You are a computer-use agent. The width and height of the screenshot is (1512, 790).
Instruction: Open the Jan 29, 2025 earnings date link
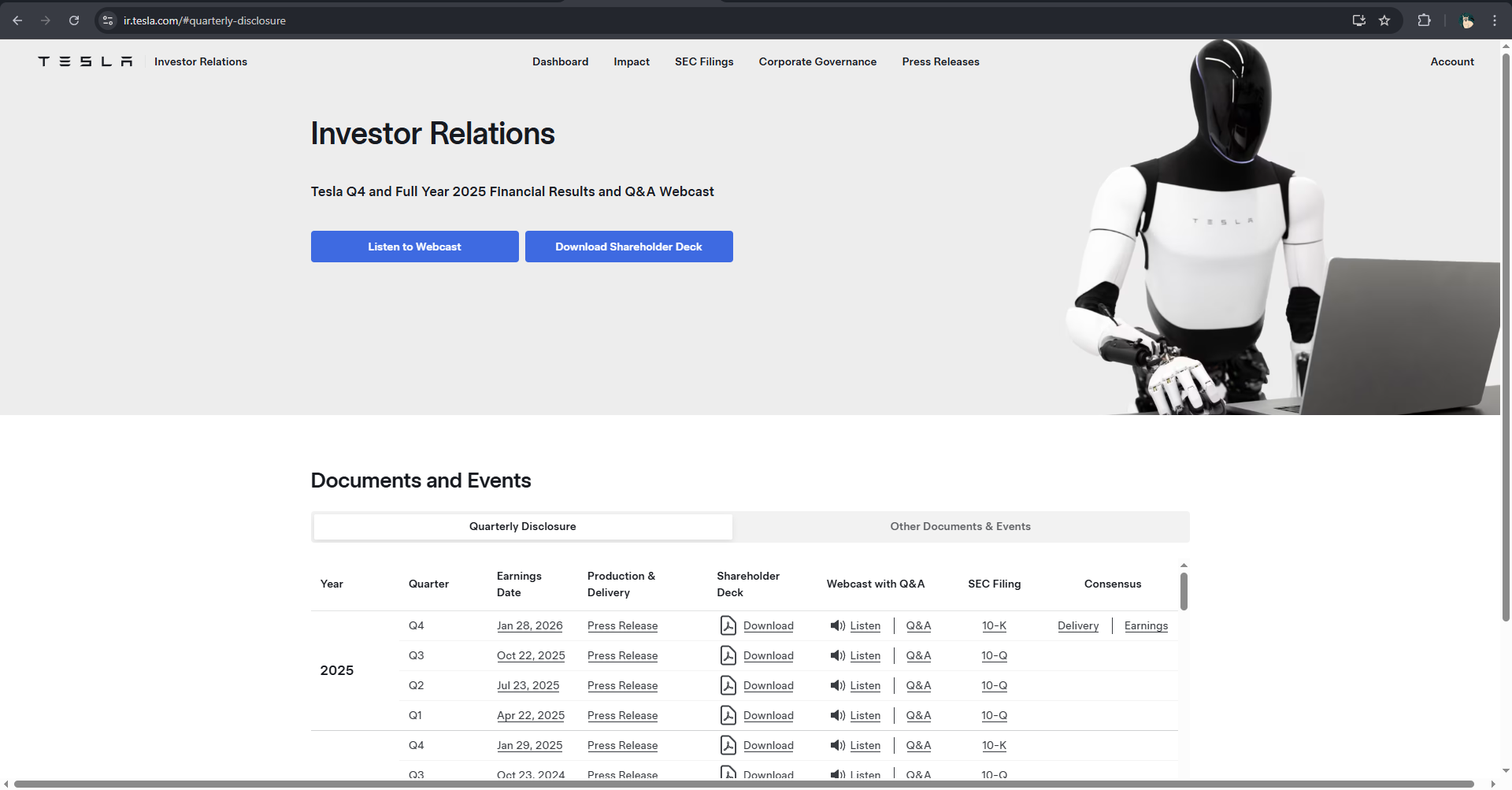[x=530, y=745]
